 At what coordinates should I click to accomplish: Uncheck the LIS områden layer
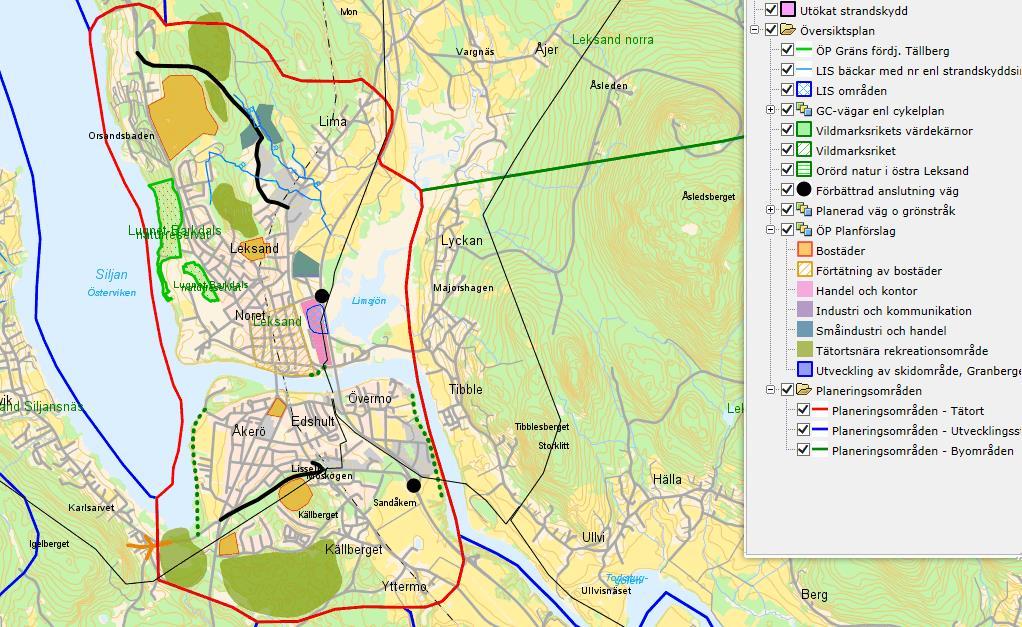click(x=787, y=90)
